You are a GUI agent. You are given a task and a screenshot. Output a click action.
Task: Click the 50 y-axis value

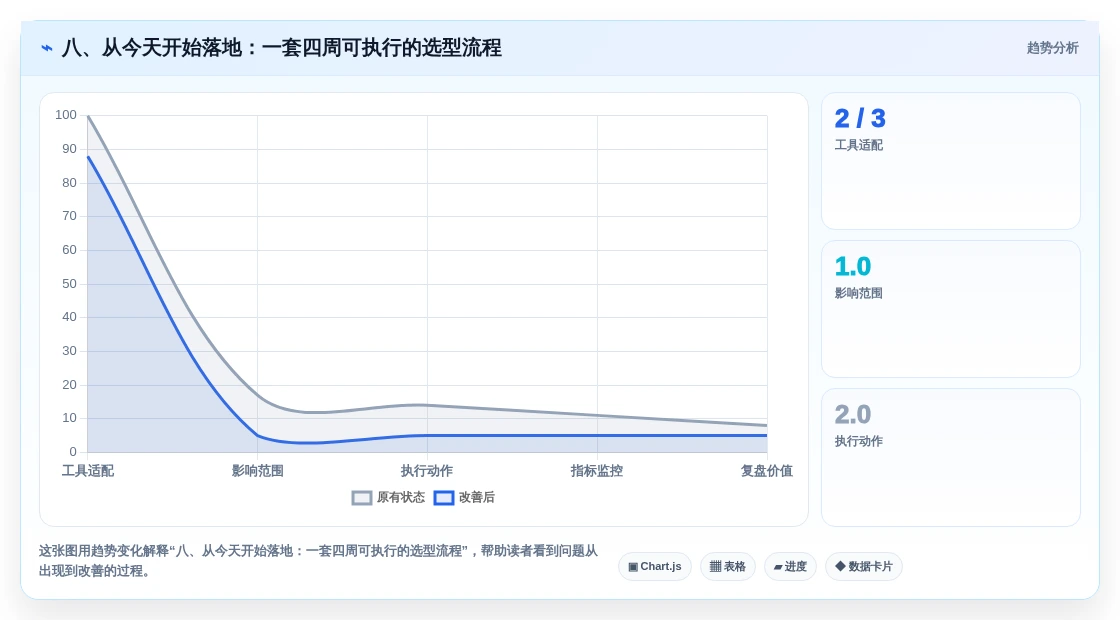[69, 284]
